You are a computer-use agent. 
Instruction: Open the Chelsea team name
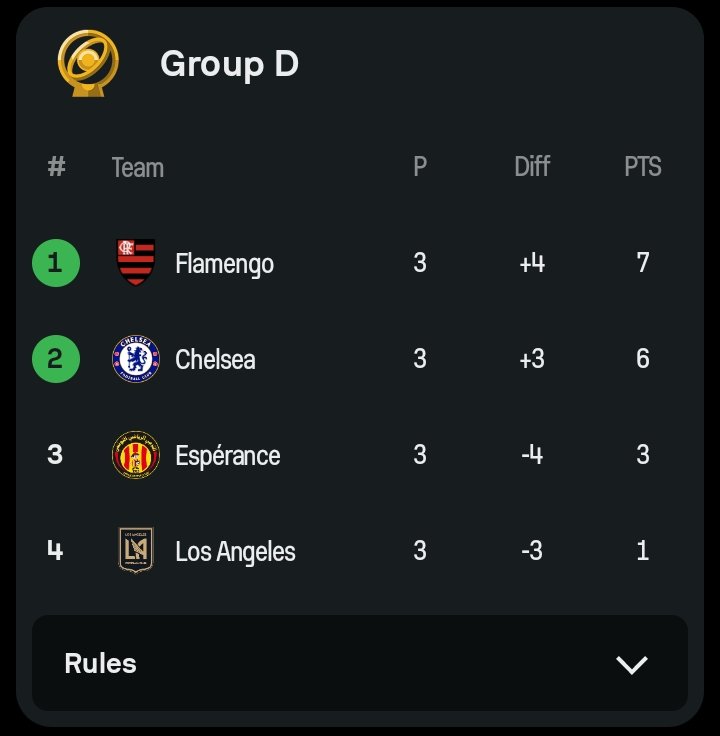coord(215,360)
